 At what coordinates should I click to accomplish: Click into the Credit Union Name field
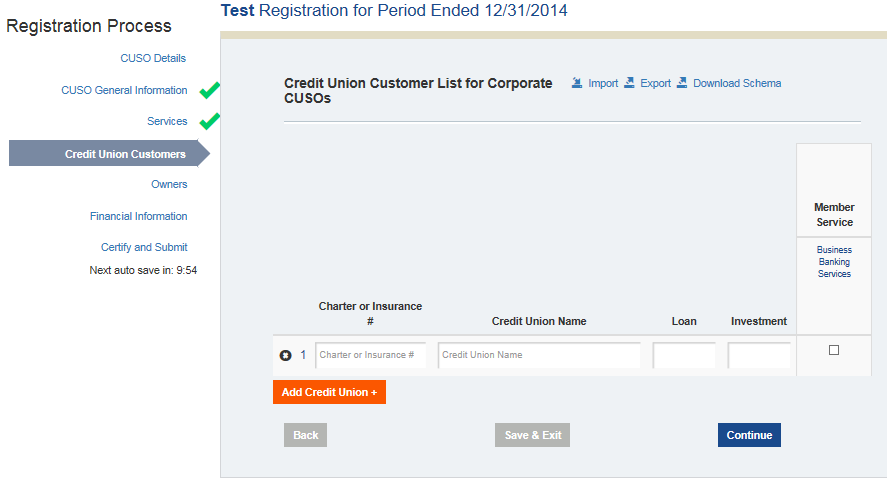[539, 355]
